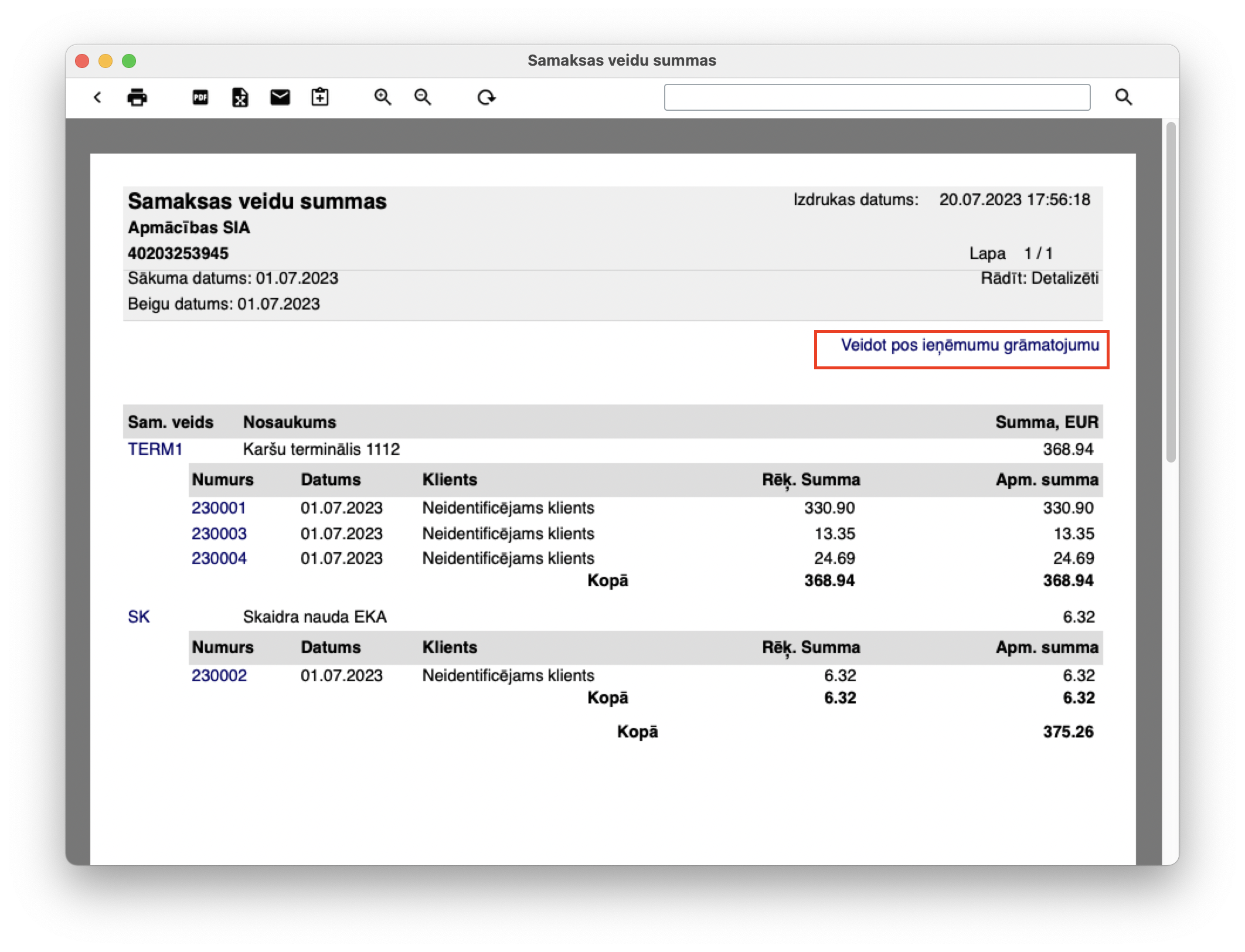Maximize the window with green button
Viewport: 1245px width, 952px height.
click(130, 61)
